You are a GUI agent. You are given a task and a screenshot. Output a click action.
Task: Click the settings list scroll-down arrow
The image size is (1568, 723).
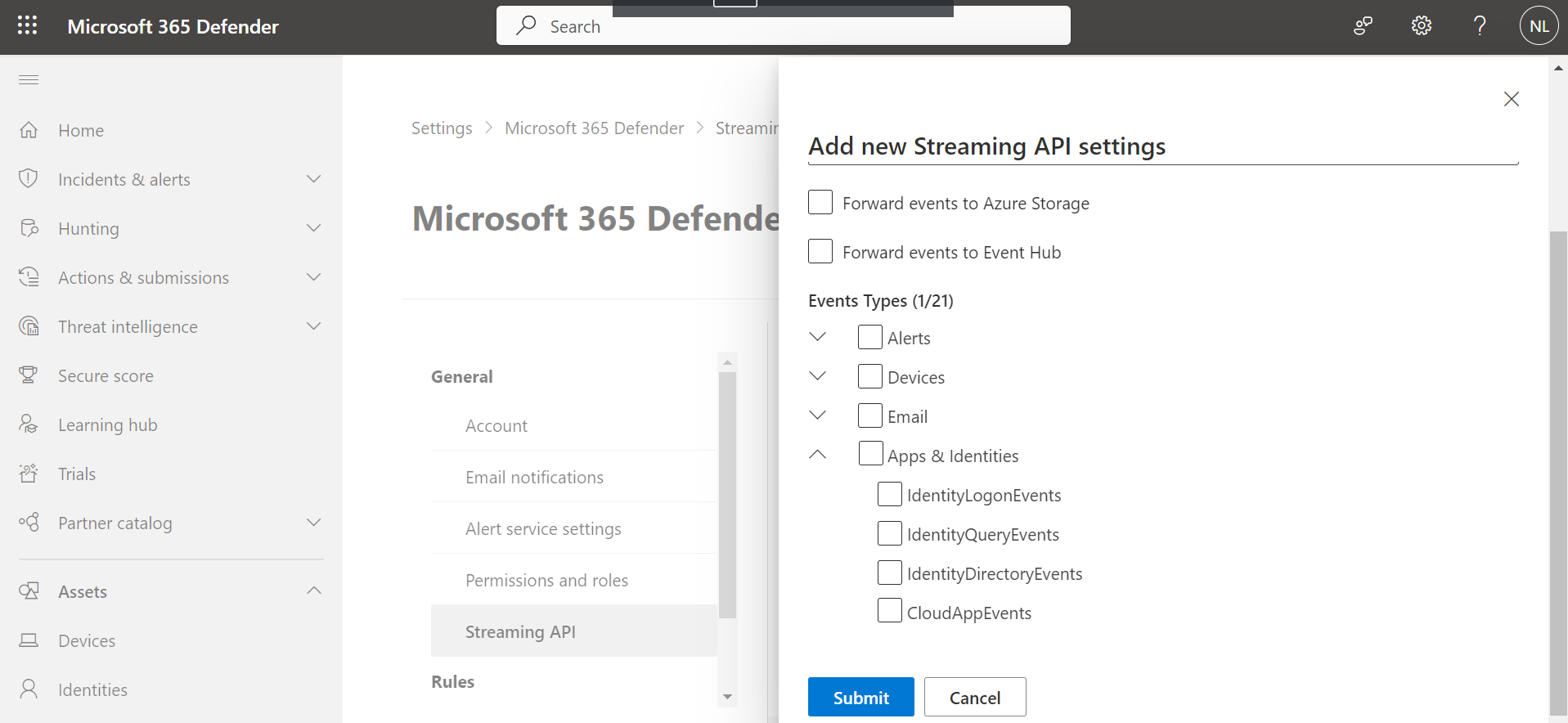tap(727, 697)
